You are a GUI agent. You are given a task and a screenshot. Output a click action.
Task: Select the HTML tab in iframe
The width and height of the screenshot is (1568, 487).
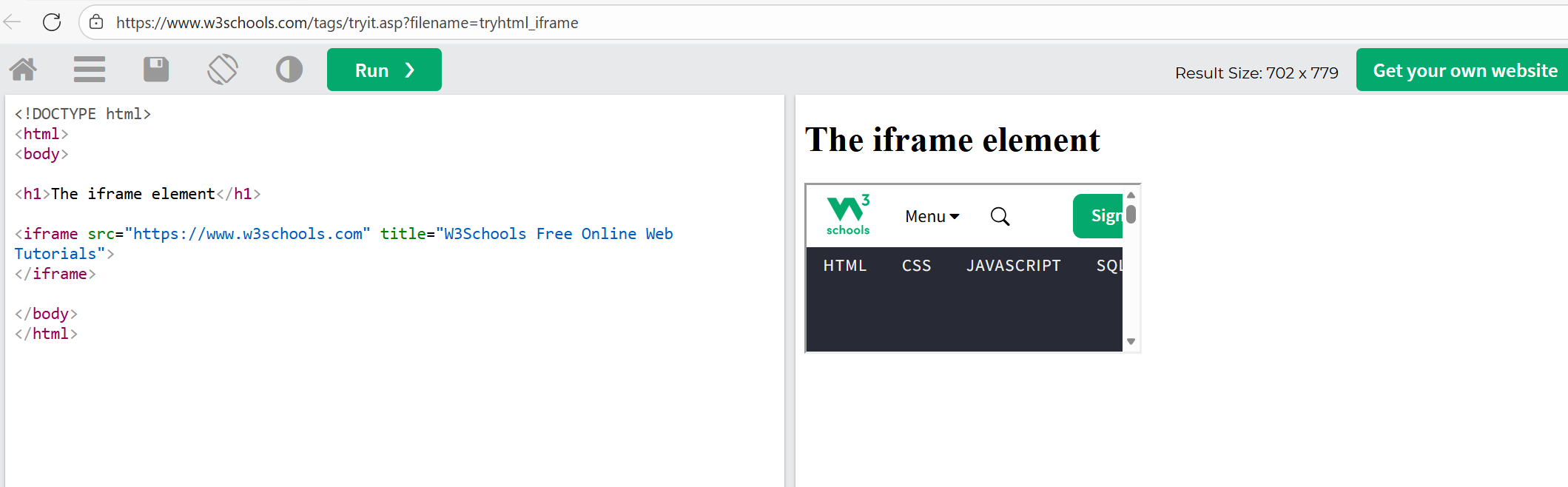click(844, 266)
